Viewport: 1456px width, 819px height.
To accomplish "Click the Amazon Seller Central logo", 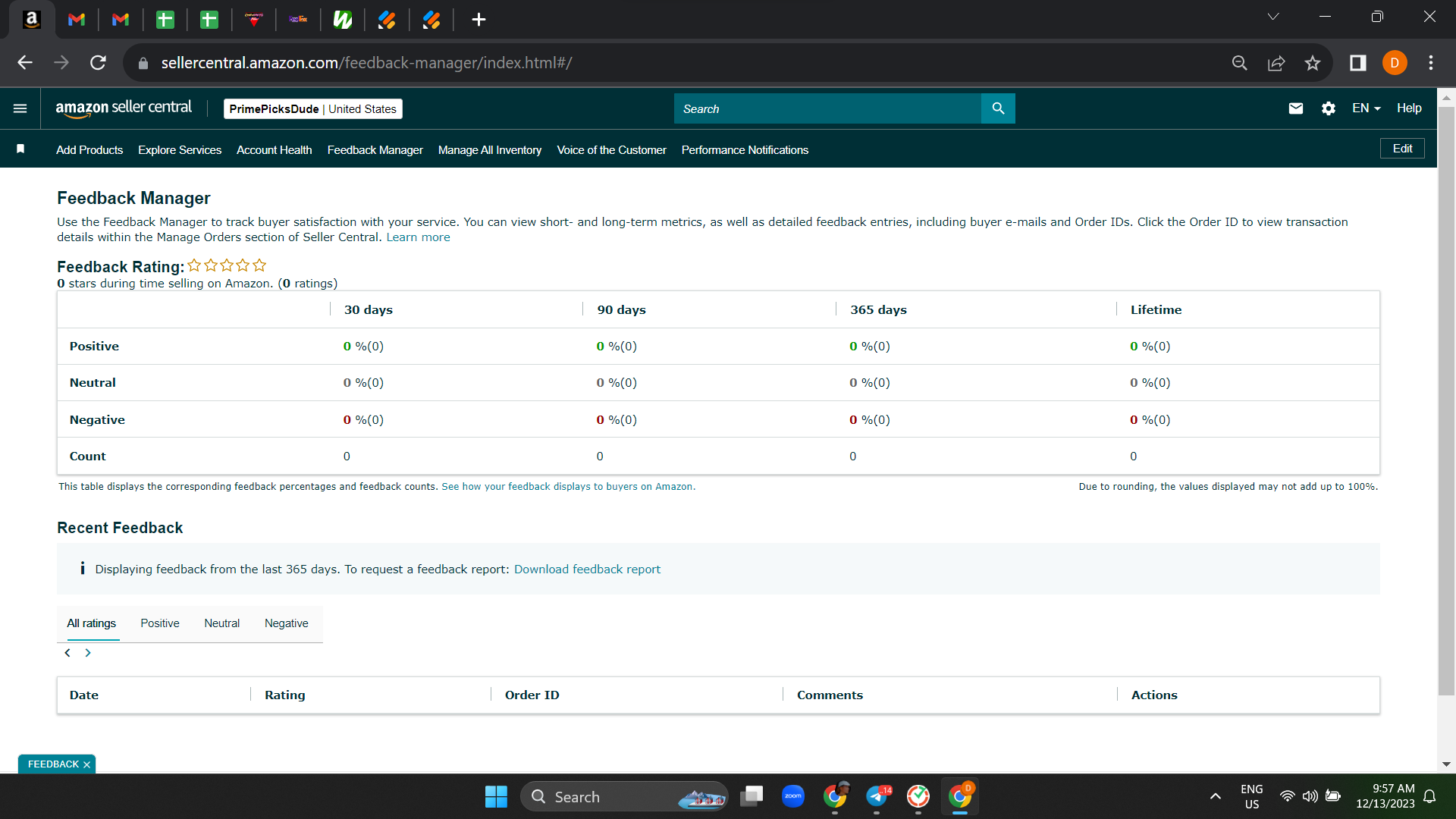I will pyautogui.click(x=124, y=108).
